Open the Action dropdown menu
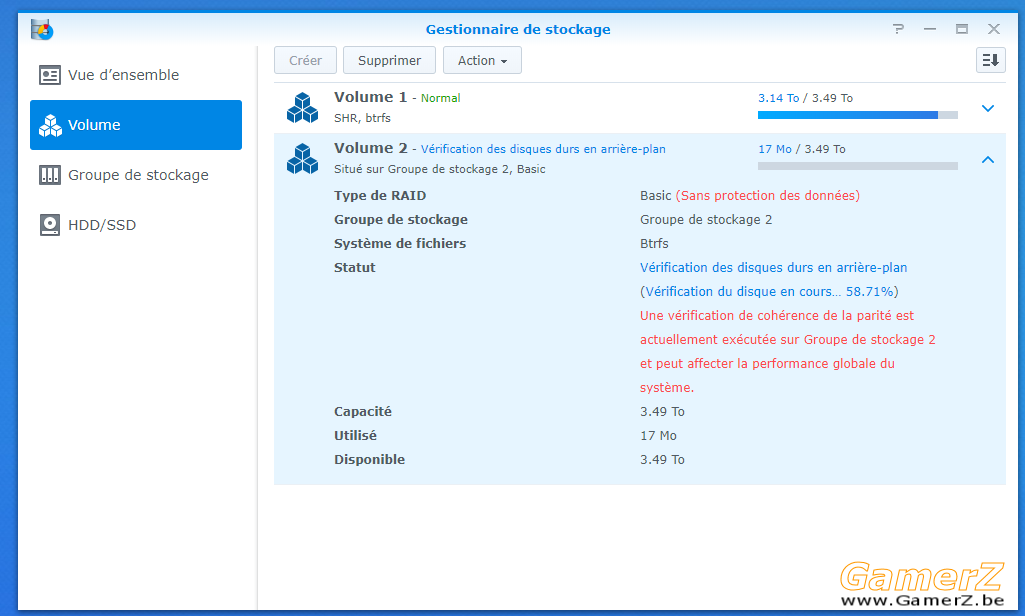Image resolution: width=1025 pixels, height=616 pixels. [482, 60]
